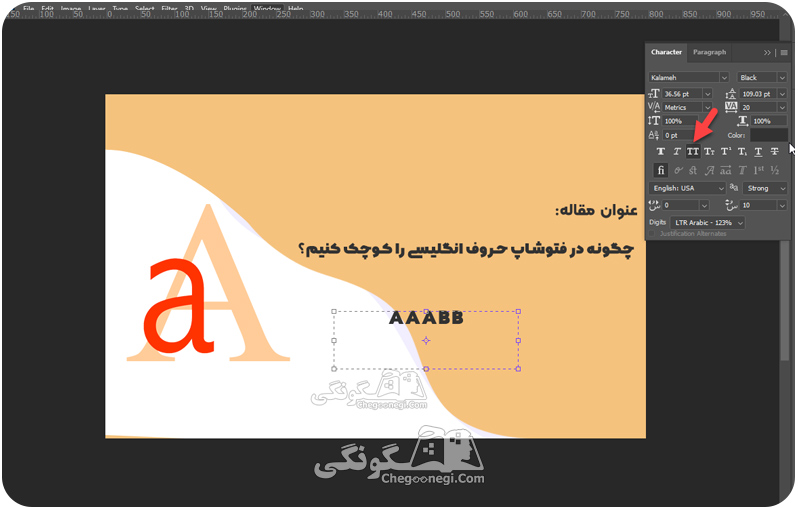Image resolution: width=798 pixels, height=508 pixels.
Task: Click the 109.03 pt leading field
Action: tap(758, 94)
